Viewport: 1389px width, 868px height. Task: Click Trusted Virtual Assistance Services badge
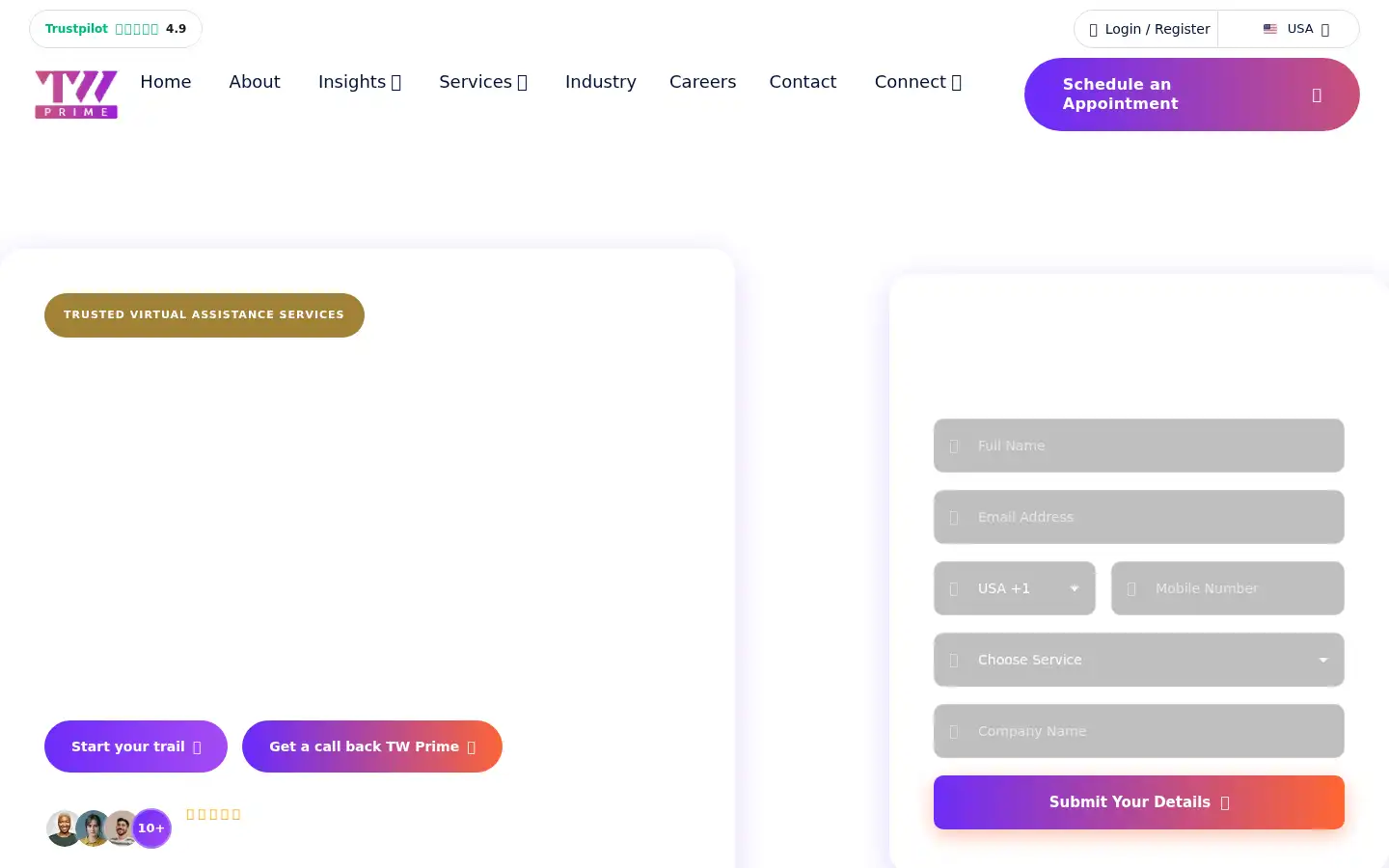pyautogui.click(x=204, y=315)
